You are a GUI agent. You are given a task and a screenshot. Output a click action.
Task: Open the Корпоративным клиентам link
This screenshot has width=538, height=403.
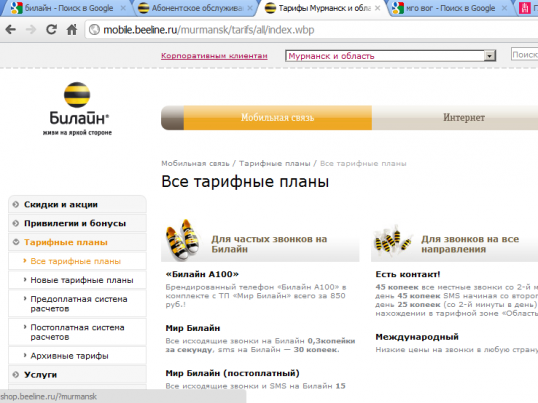pyautogui.click(x=214, y=56)
